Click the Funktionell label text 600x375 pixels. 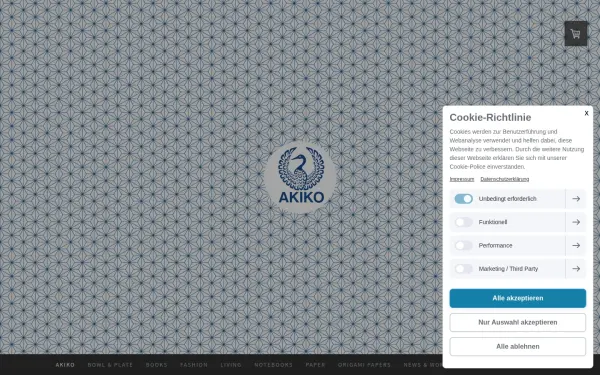(493, 222)
